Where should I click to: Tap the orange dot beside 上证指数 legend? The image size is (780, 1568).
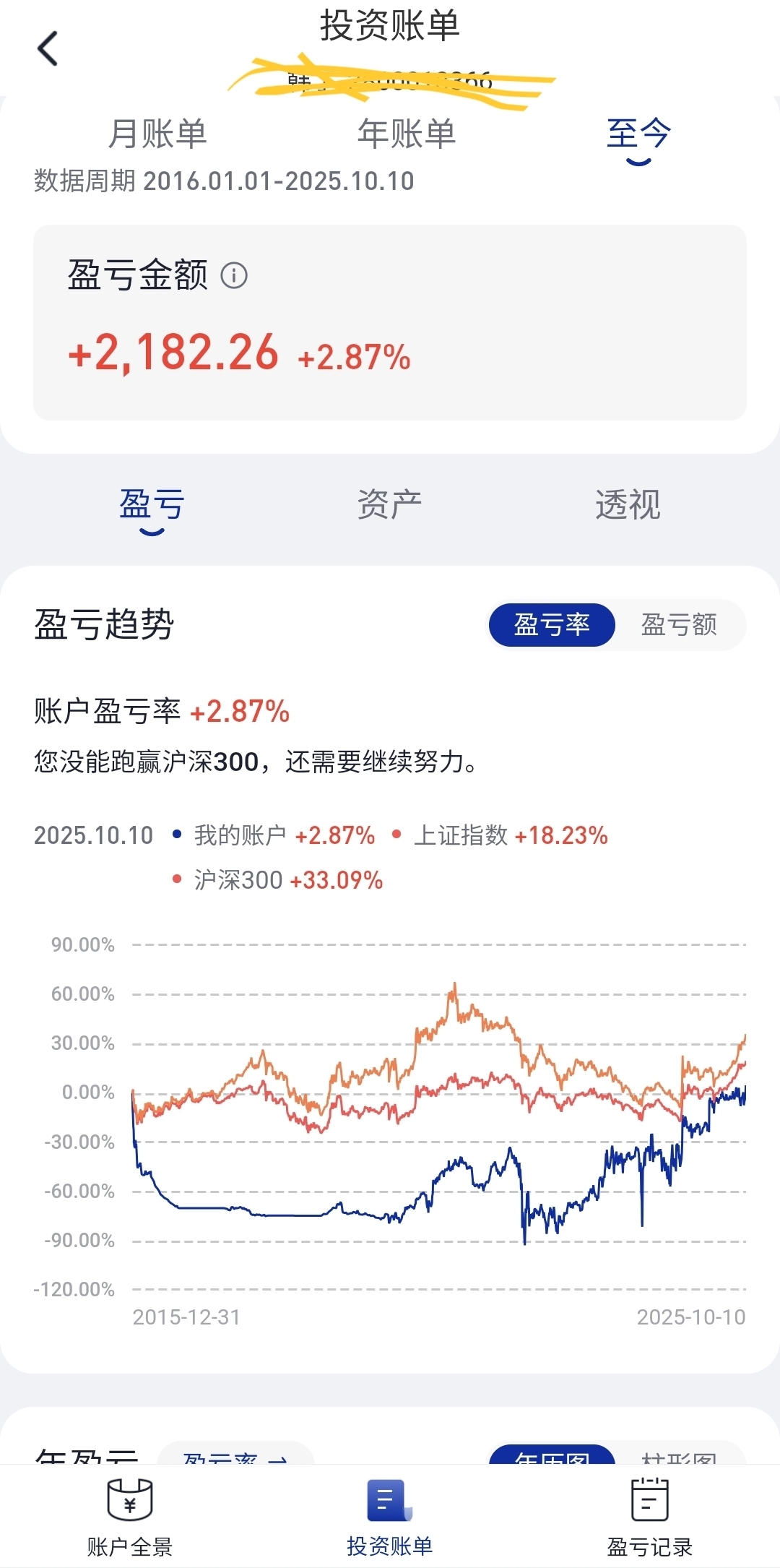[x=396, y=835]
